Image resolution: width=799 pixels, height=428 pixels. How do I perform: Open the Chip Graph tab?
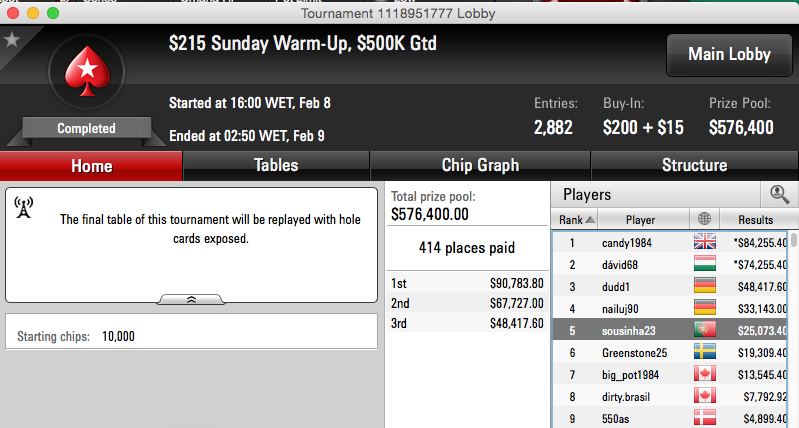tap(480, 166)
